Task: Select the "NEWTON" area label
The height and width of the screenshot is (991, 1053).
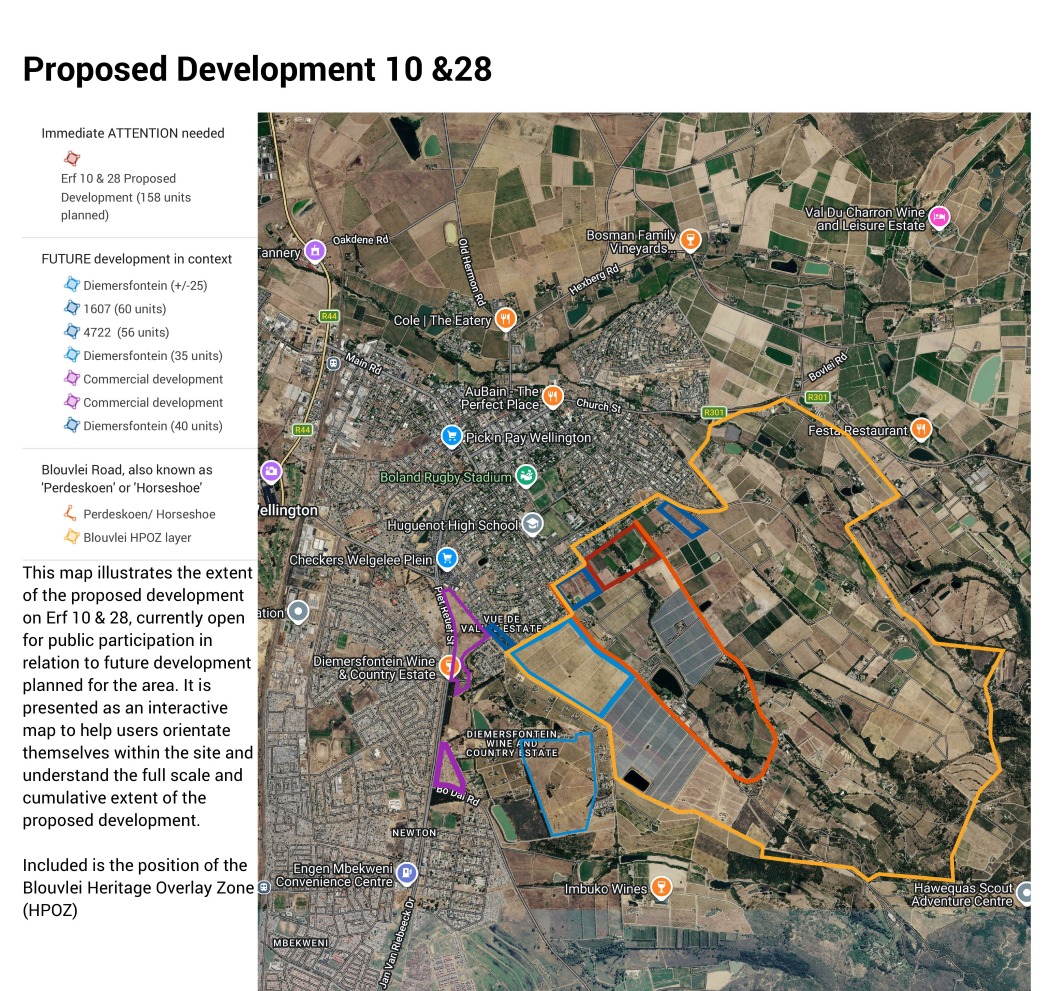Action: (414, 833)
